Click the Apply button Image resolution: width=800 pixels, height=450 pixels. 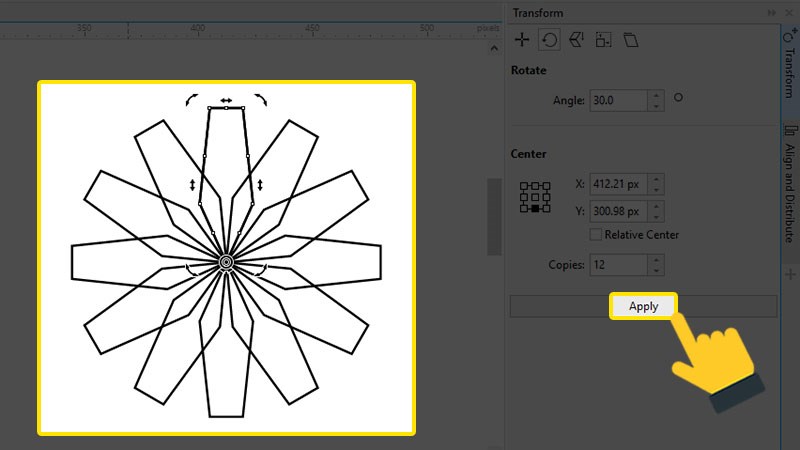click(x=643, y=306)
